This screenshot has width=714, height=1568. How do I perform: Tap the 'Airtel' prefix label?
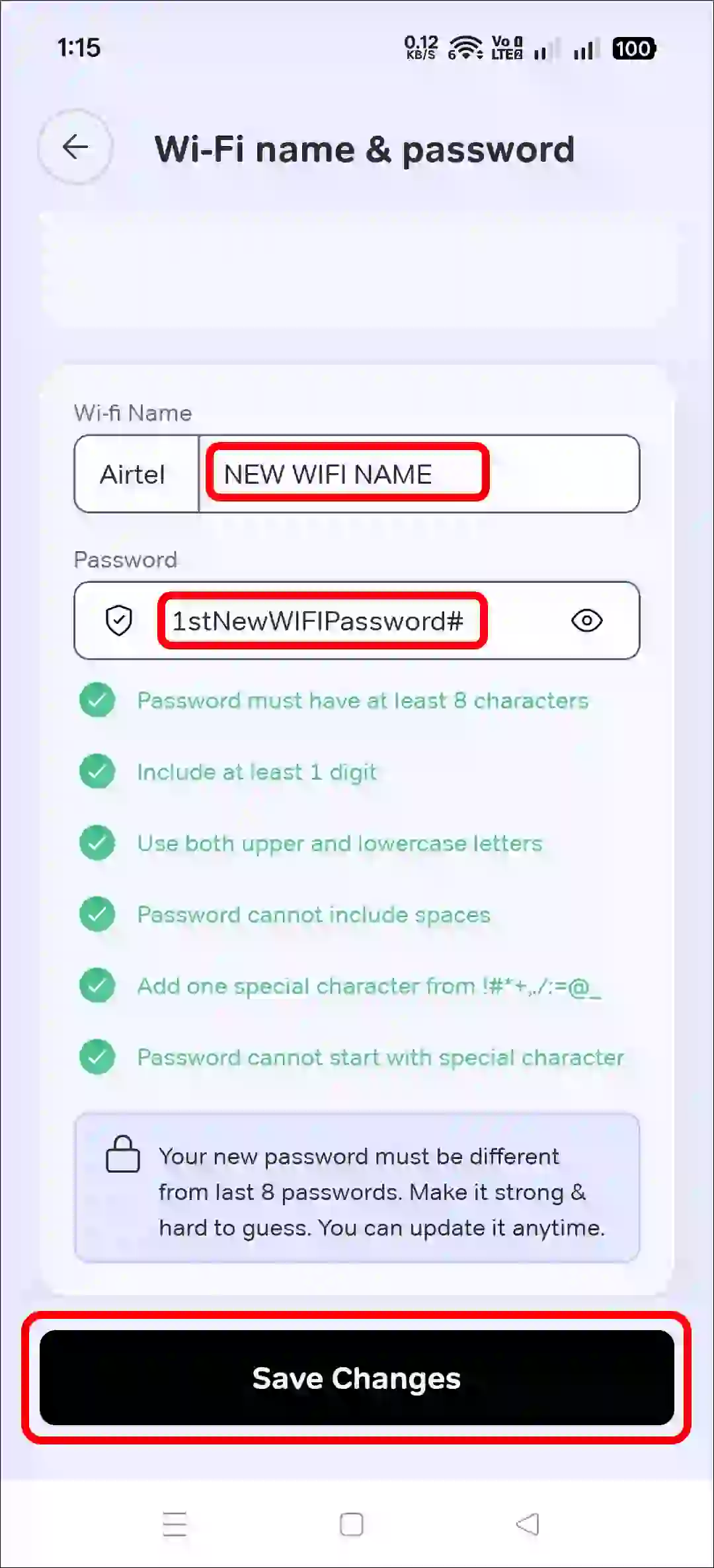(135, 474)
